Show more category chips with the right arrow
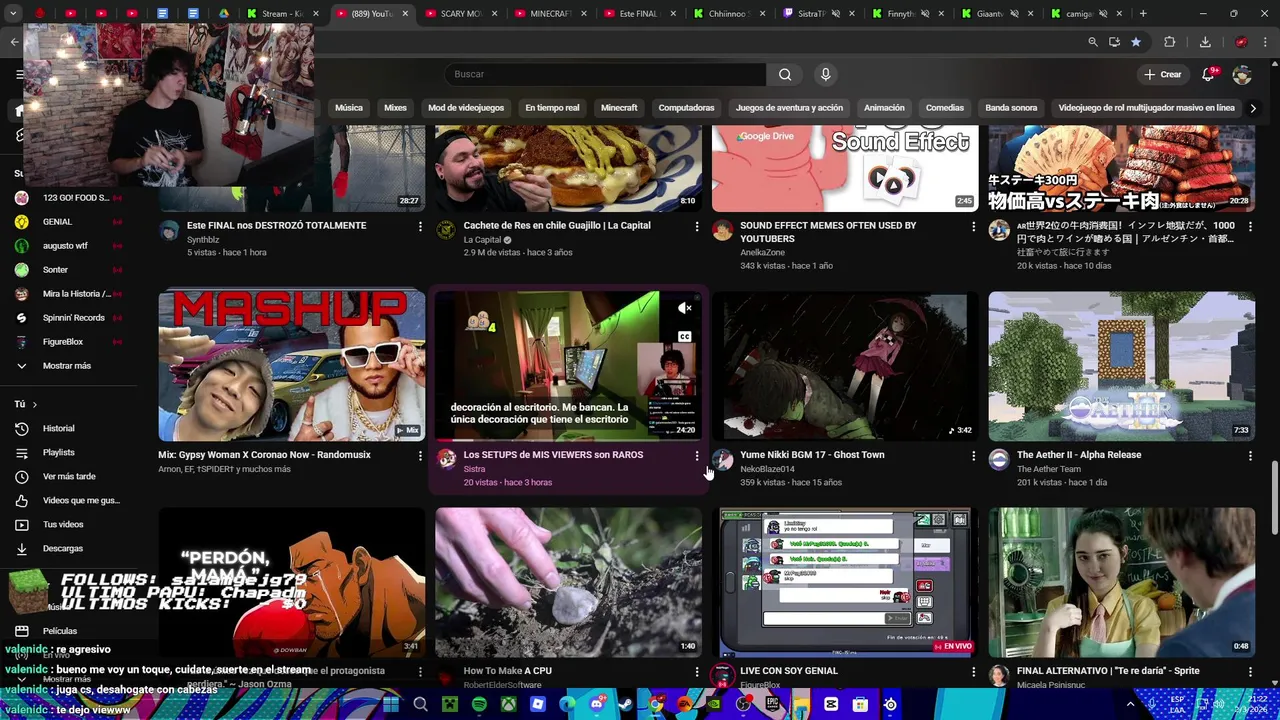 point(1253,108)
